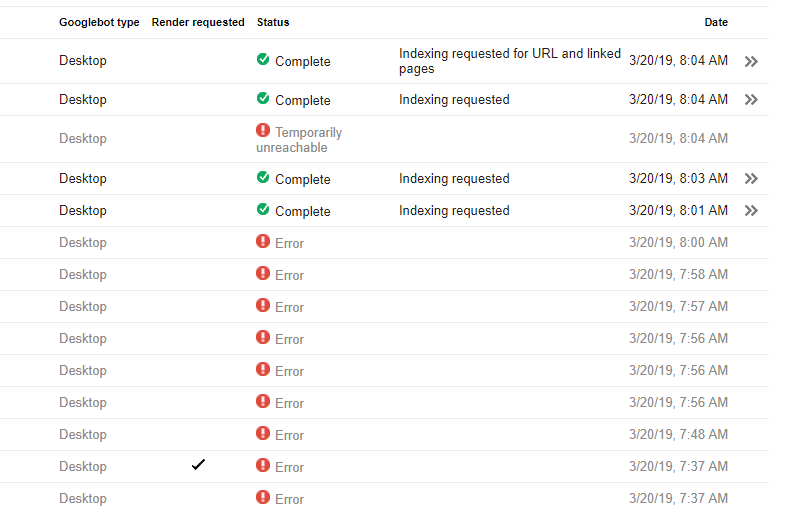Viewport: 788px width, 508px height.
Task: Expand details arrow for 8:03 AM row
Action: pos(751,179)
